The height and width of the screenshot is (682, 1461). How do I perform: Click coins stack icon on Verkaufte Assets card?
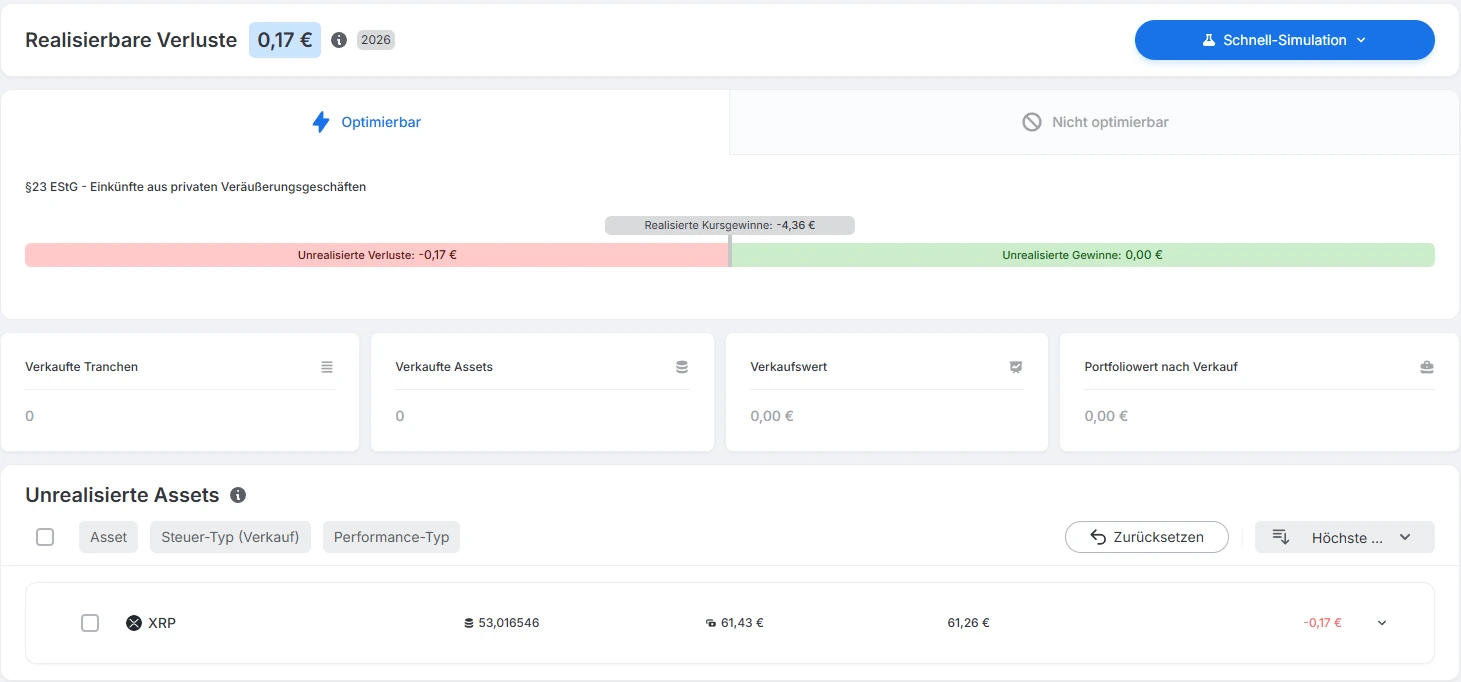[x=682, y=367]
